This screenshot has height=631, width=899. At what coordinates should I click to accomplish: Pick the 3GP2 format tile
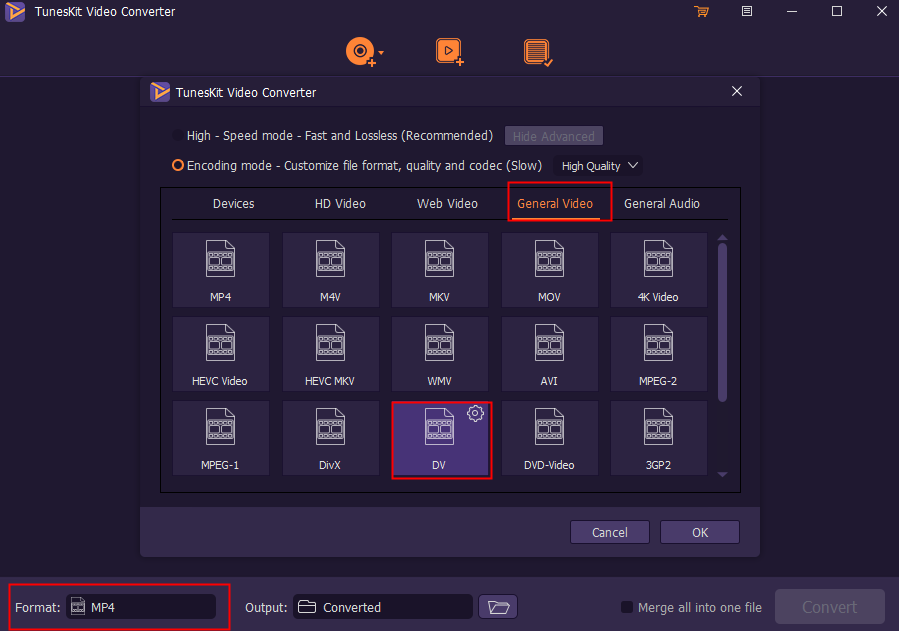tap(658, 438)
